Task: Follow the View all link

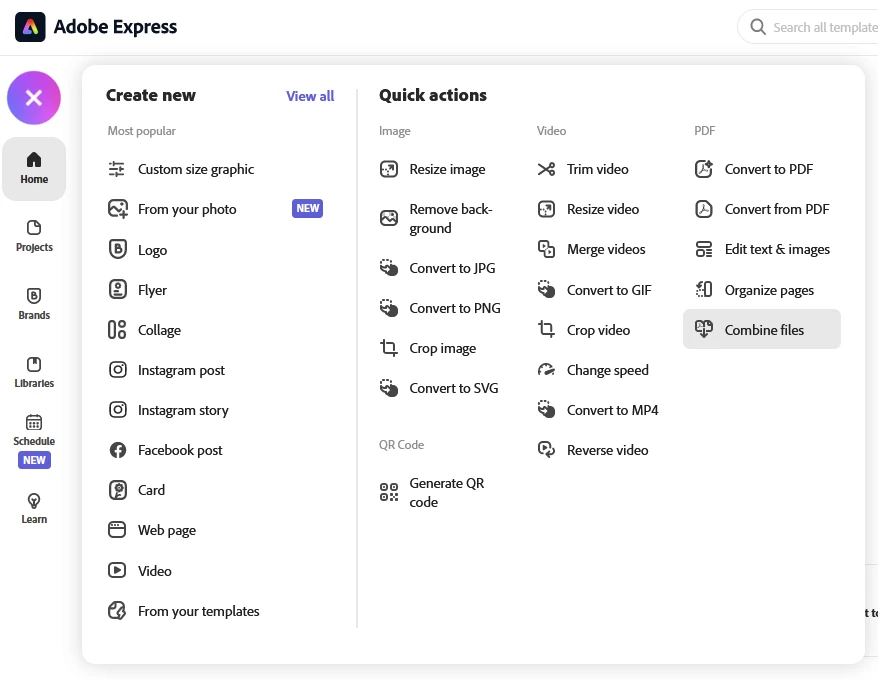Action: click(310, 96)
